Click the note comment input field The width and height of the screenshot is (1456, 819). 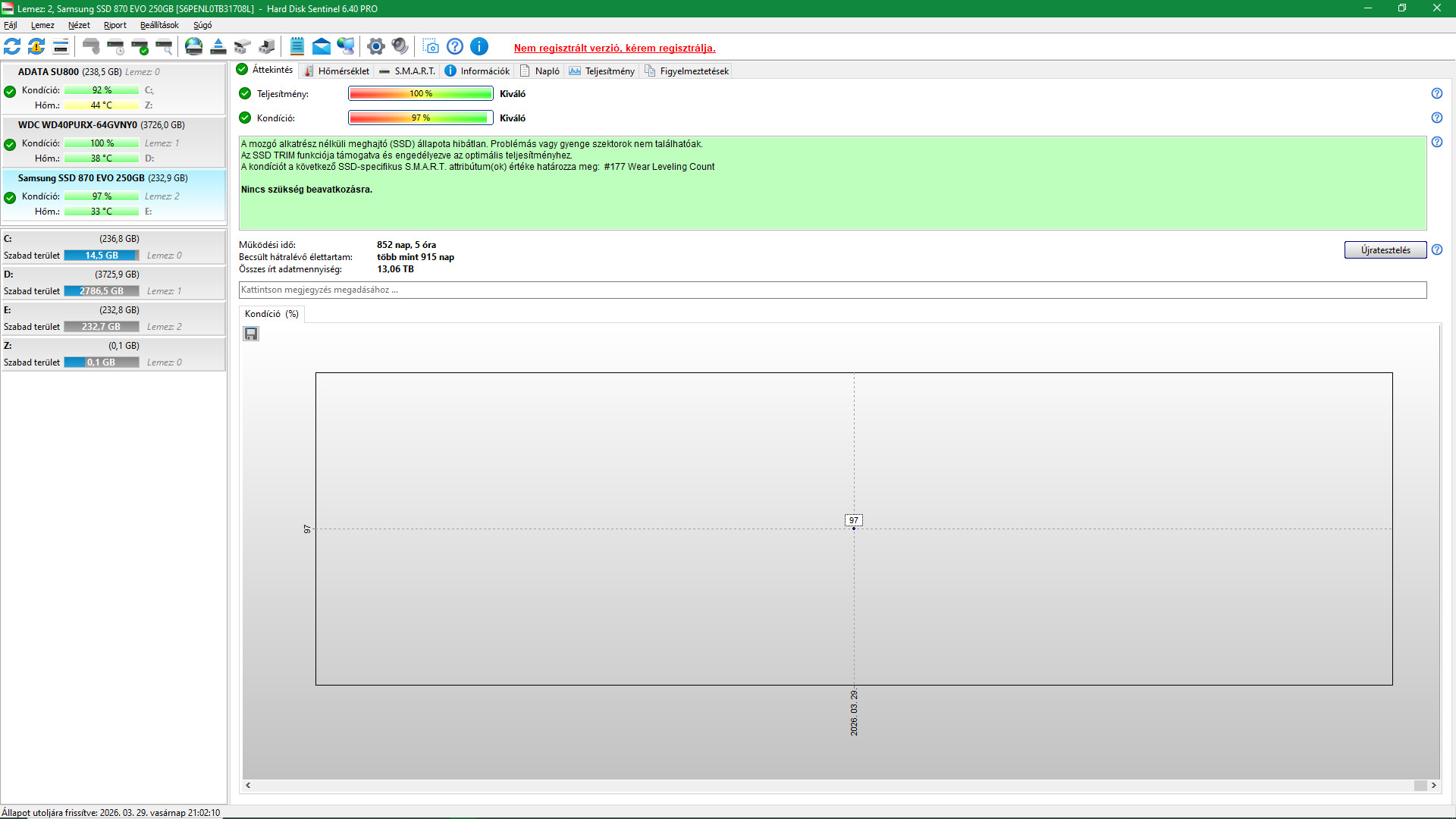(832, 290)
